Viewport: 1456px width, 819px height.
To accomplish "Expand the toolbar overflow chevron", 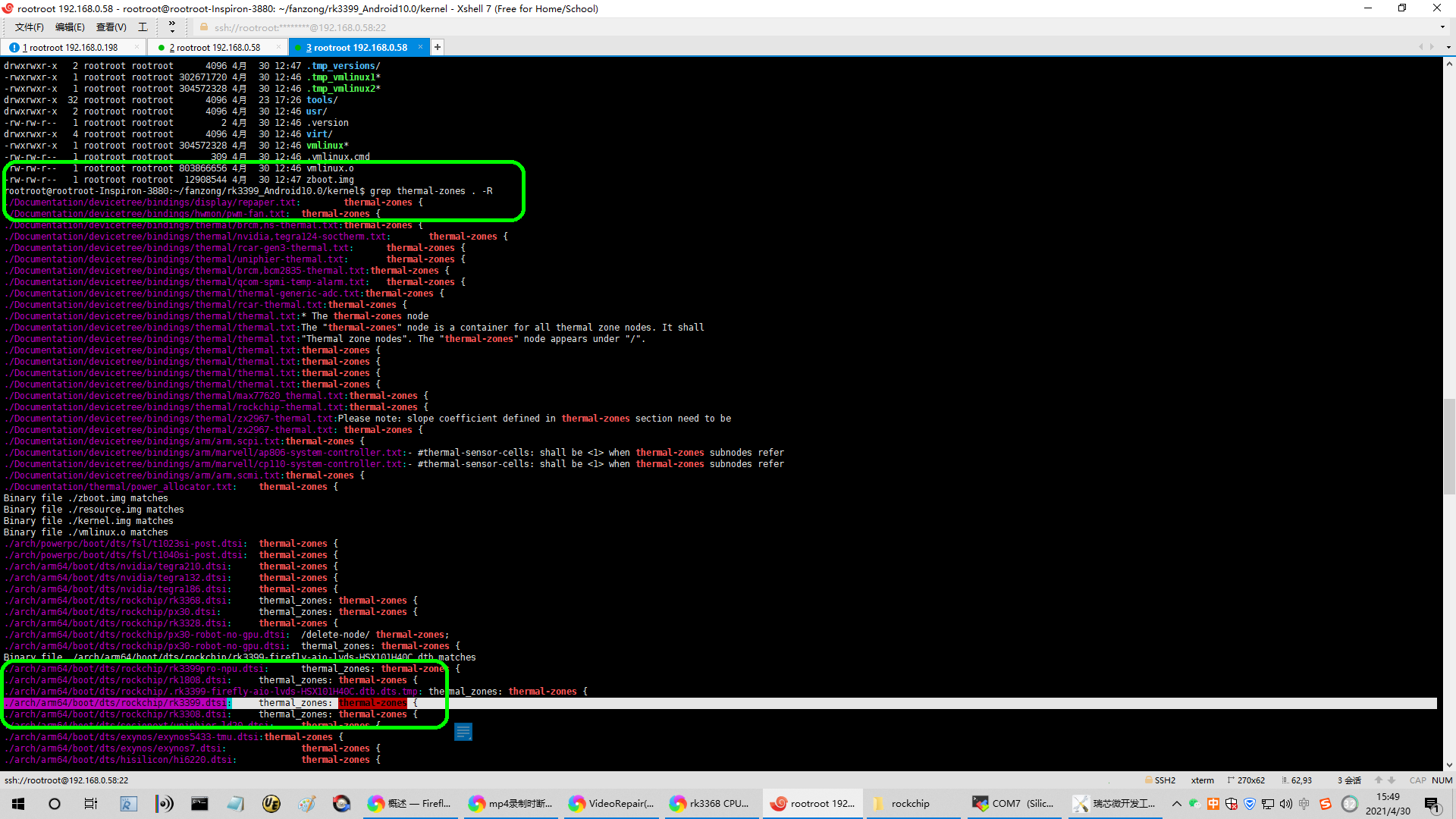I will (x=172, y=27).
